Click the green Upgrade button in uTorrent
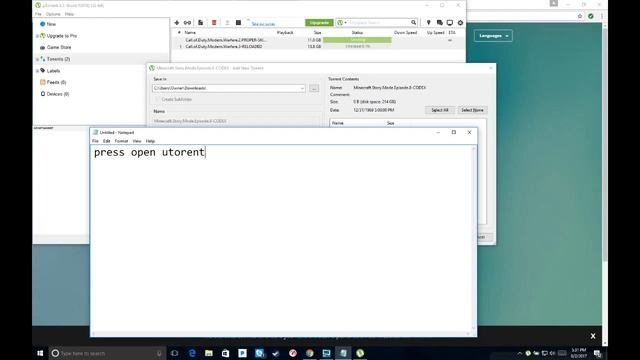 pyautogui.click(x=319, y=23)
